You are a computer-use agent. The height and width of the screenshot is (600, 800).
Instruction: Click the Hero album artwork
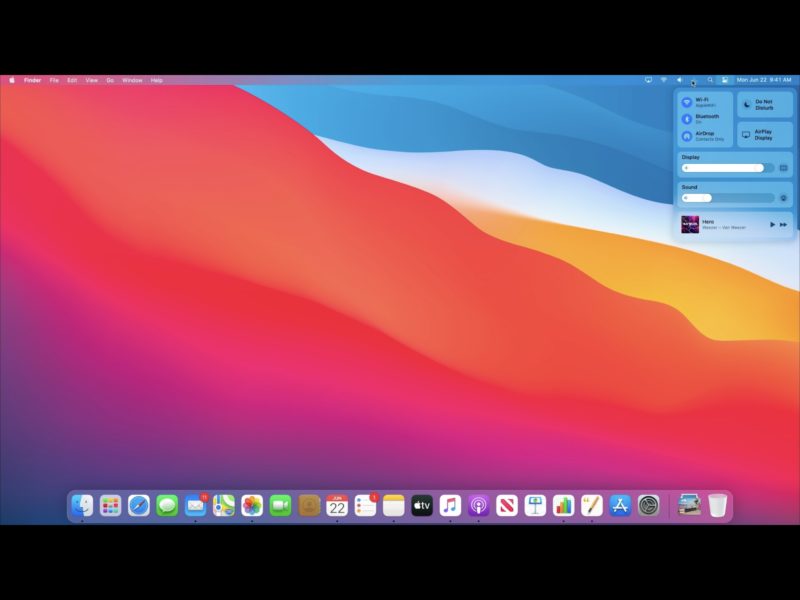coord(690,224)
